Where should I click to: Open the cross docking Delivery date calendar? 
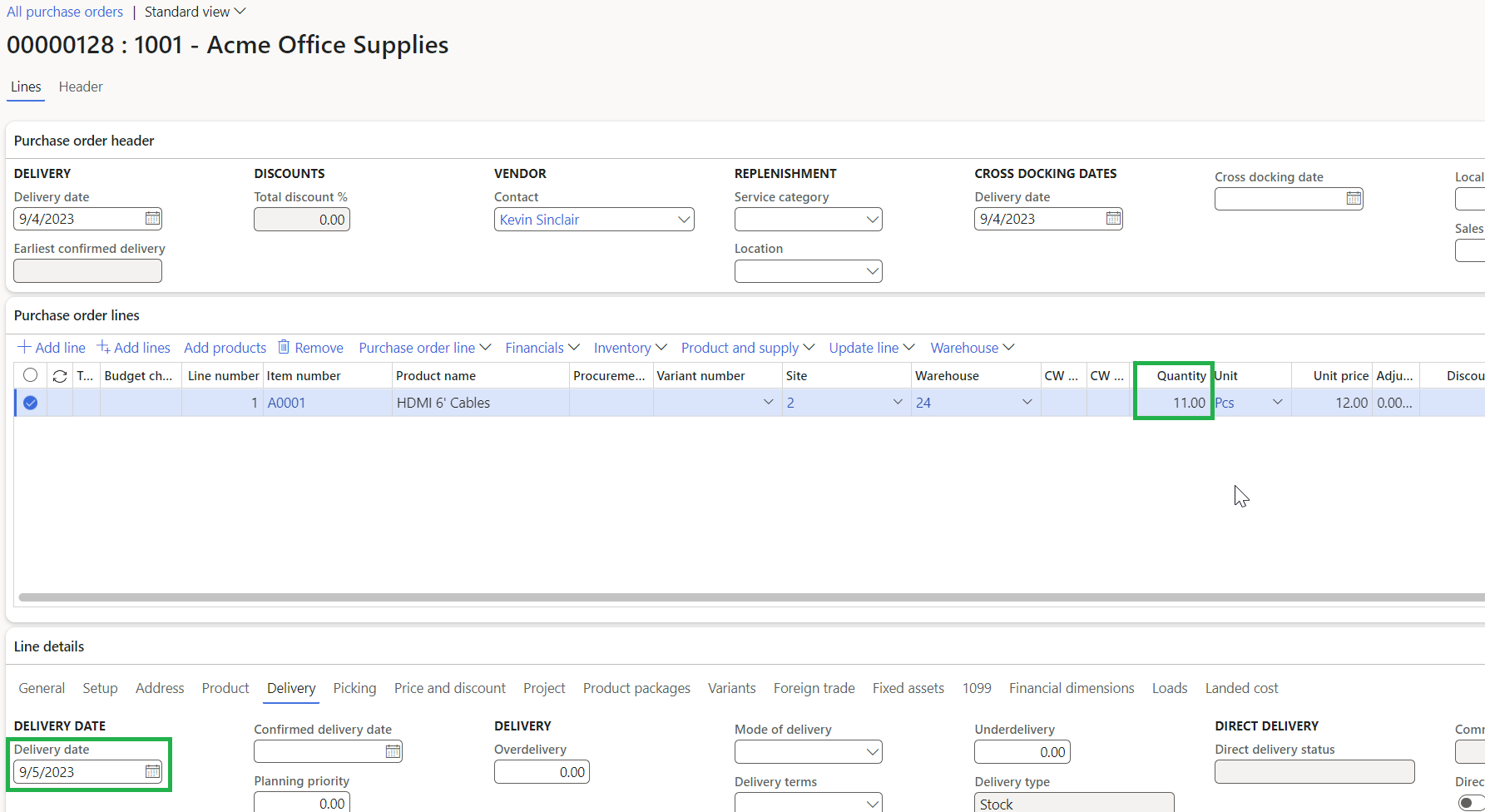1113,218
